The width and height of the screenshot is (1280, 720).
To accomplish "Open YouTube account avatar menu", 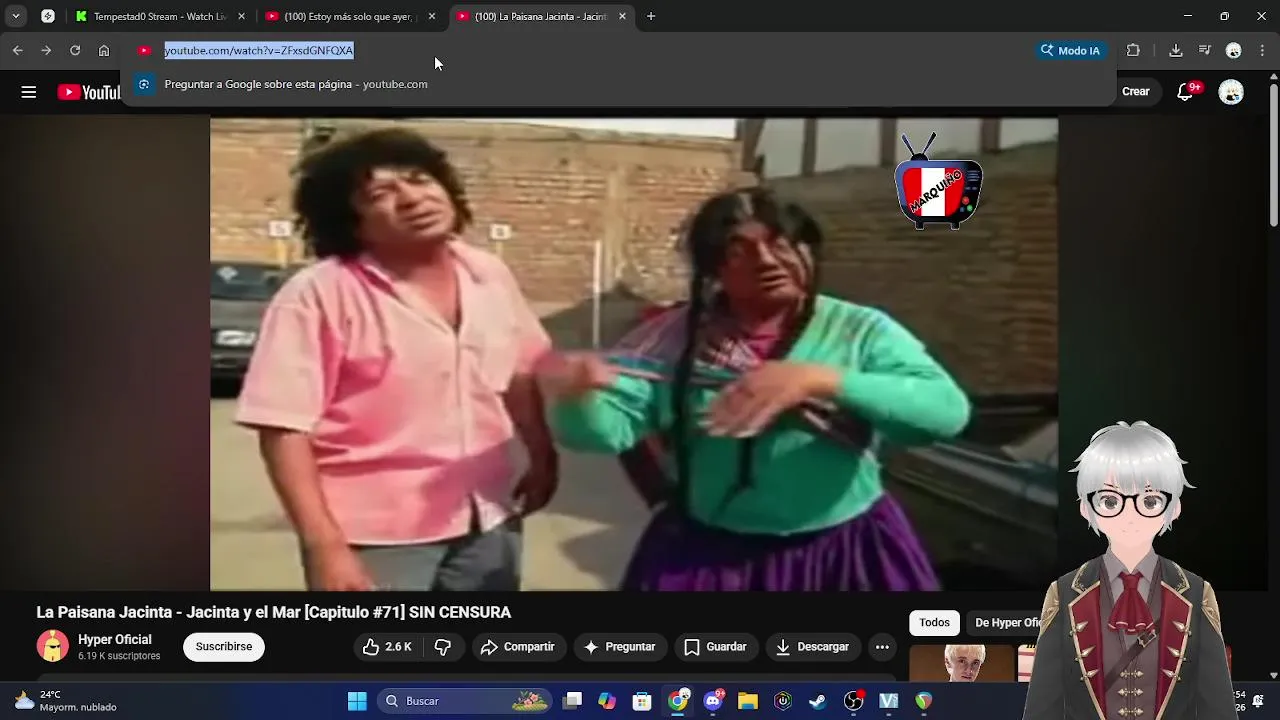I will pos(1231,92).
